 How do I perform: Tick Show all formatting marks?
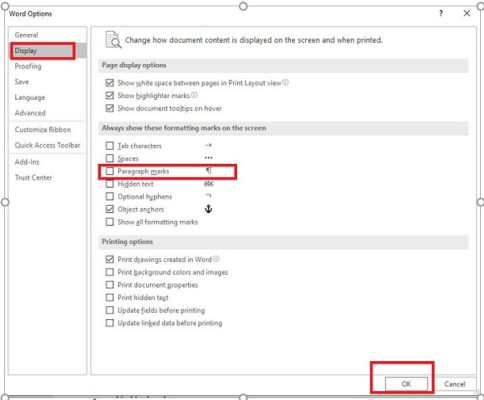point(110,222)
